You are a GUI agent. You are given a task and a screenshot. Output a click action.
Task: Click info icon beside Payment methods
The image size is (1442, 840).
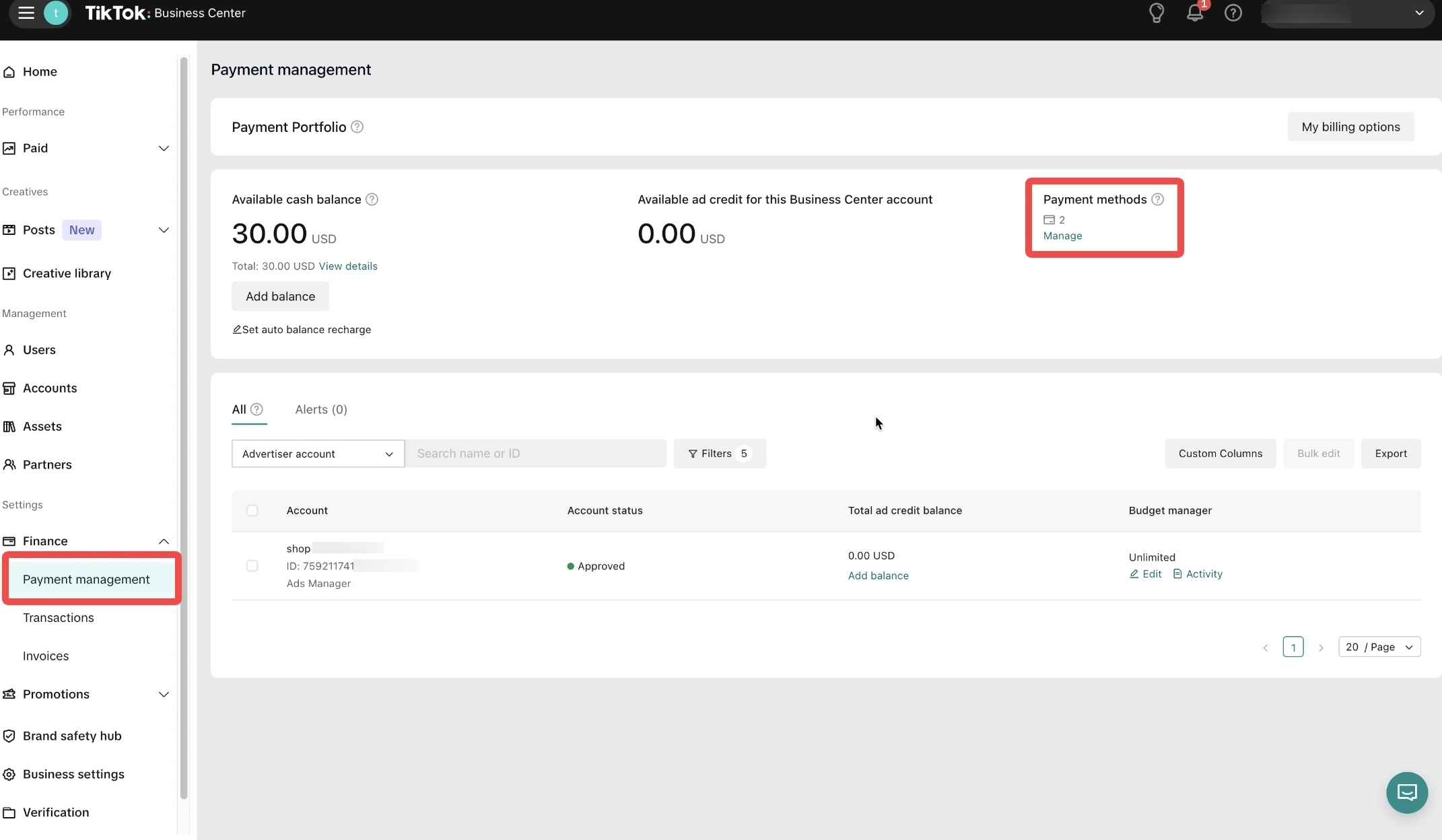pos(1157,199)
